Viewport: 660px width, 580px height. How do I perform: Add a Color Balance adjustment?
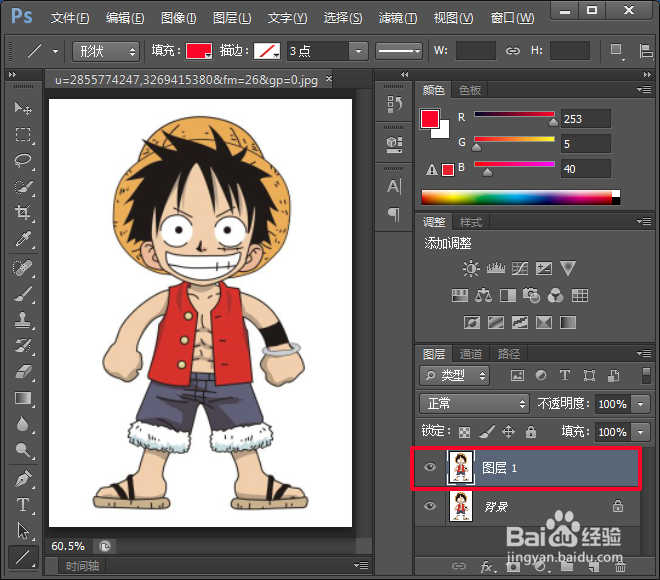[x=483, y=295]
